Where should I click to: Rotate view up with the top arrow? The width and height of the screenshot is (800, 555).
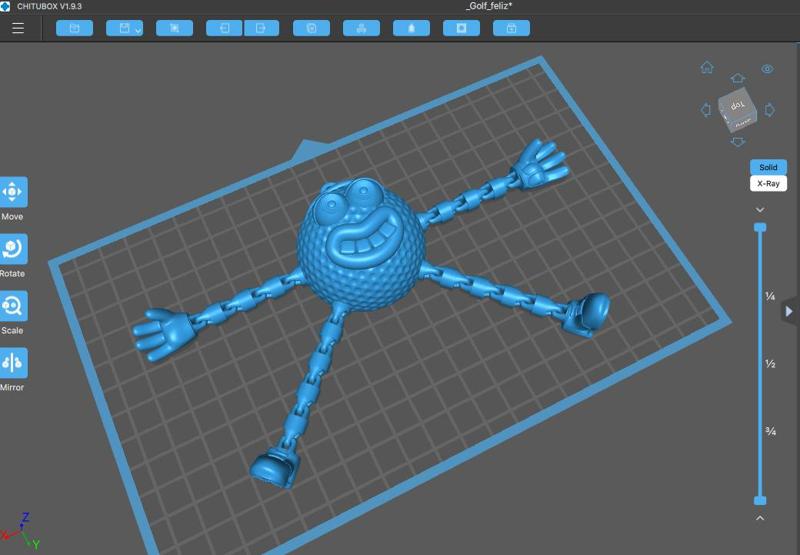(x=738, y=78)
